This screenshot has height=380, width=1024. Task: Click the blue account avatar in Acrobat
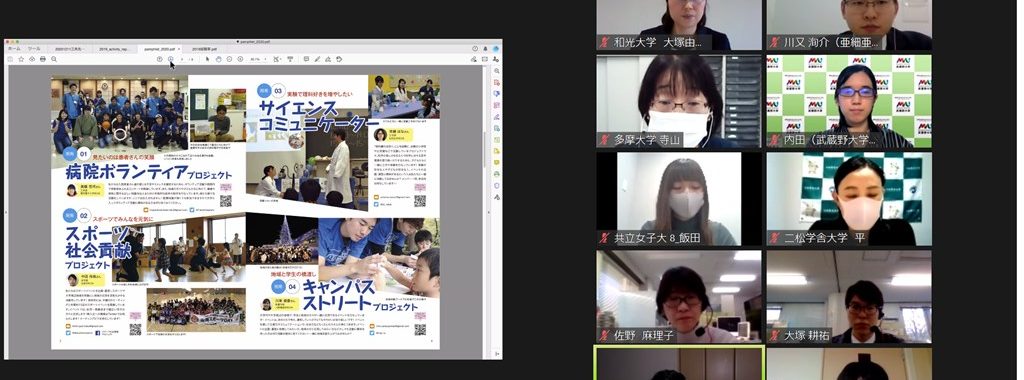click(x=496, y=49)
